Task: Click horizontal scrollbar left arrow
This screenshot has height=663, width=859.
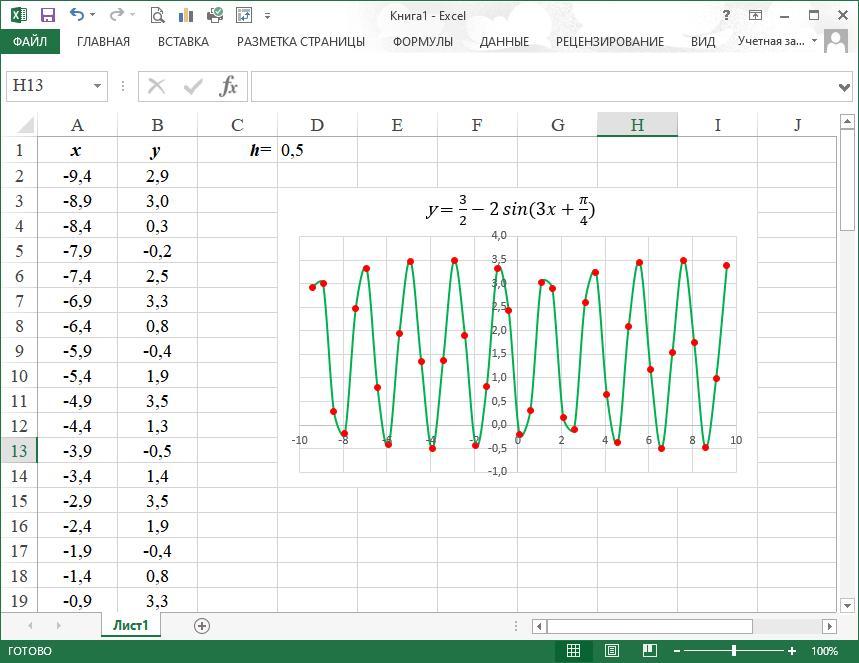Action: (x=539, y=626)
